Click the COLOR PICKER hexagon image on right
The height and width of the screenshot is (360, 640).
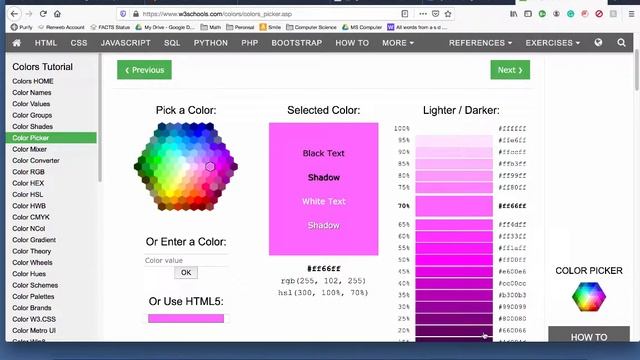tap(589, 297)
